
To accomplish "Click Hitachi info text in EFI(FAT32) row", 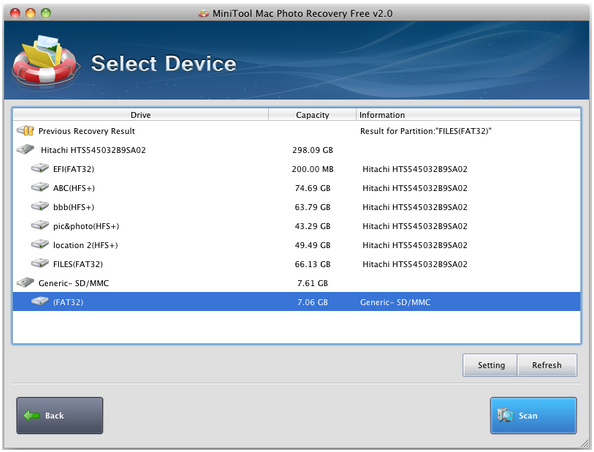I will tap(415, 169).
